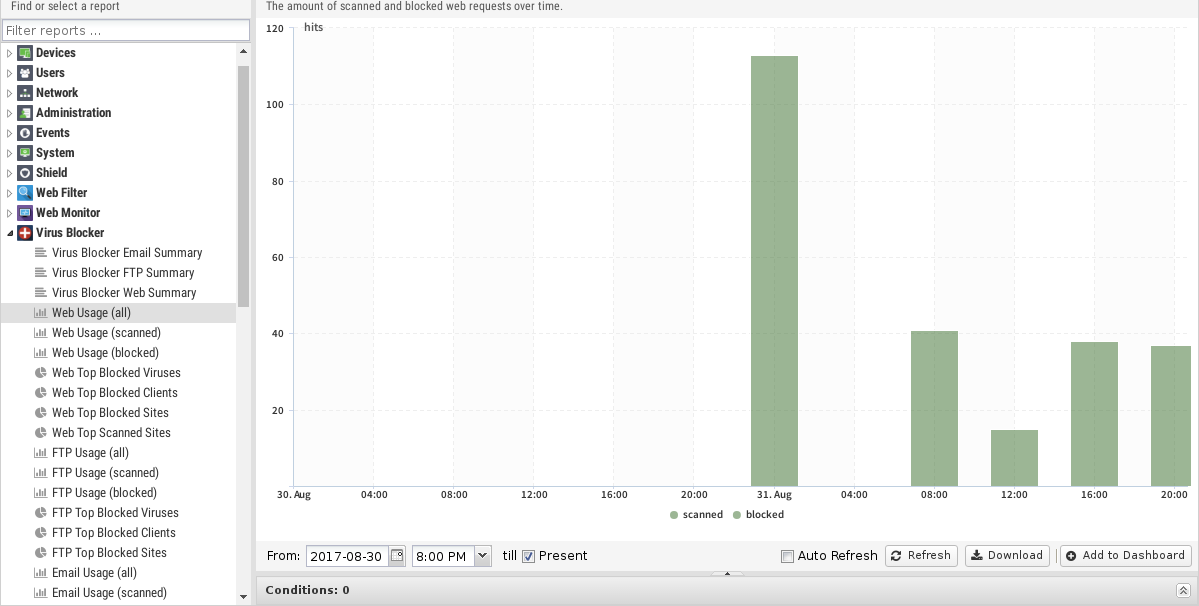Click the Network category icon
Viewport: 1199px width, 606px height.
[25, 93]
